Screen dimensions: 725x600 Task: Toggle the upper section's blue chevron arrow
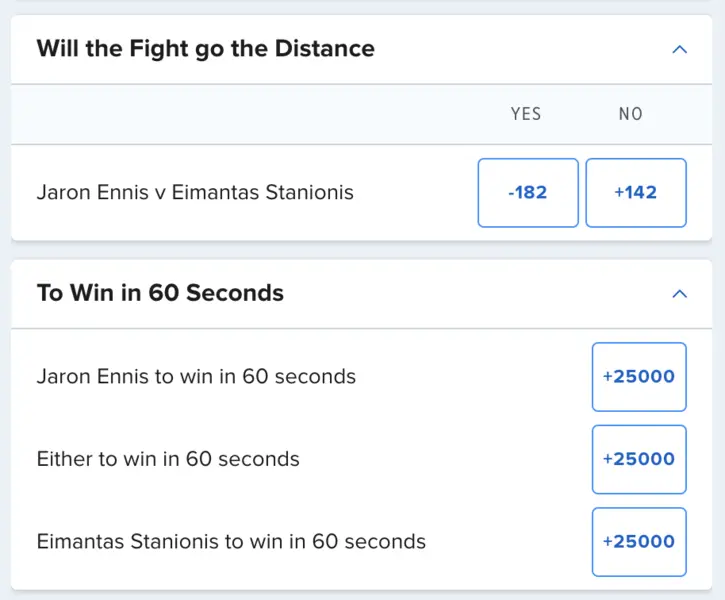point(680,49)
